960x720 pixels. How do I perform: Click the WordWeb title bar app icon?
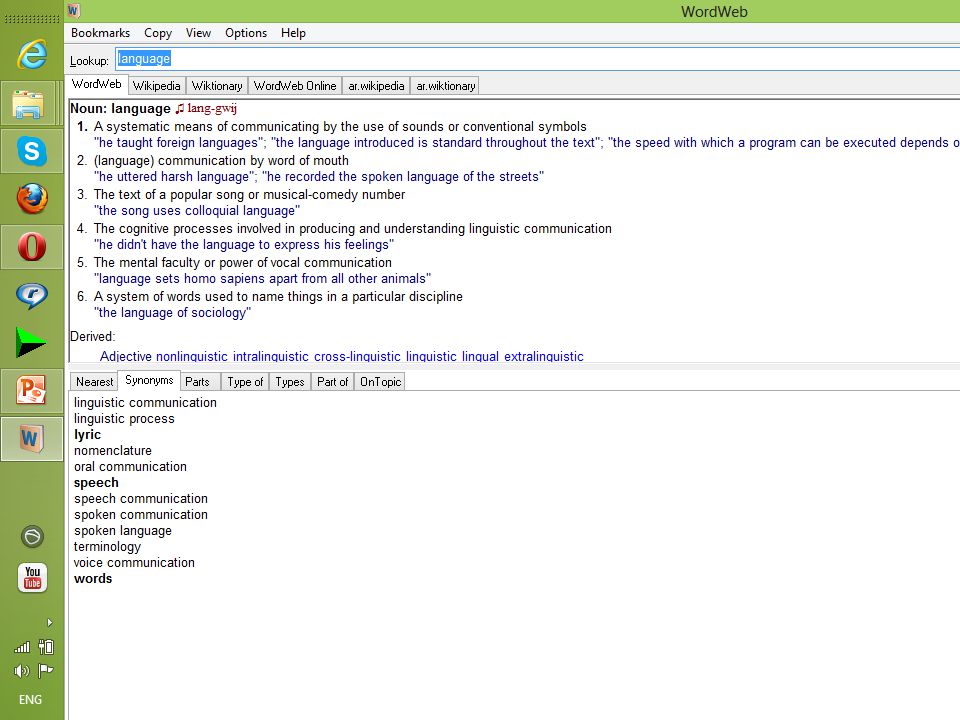point(73,10)
